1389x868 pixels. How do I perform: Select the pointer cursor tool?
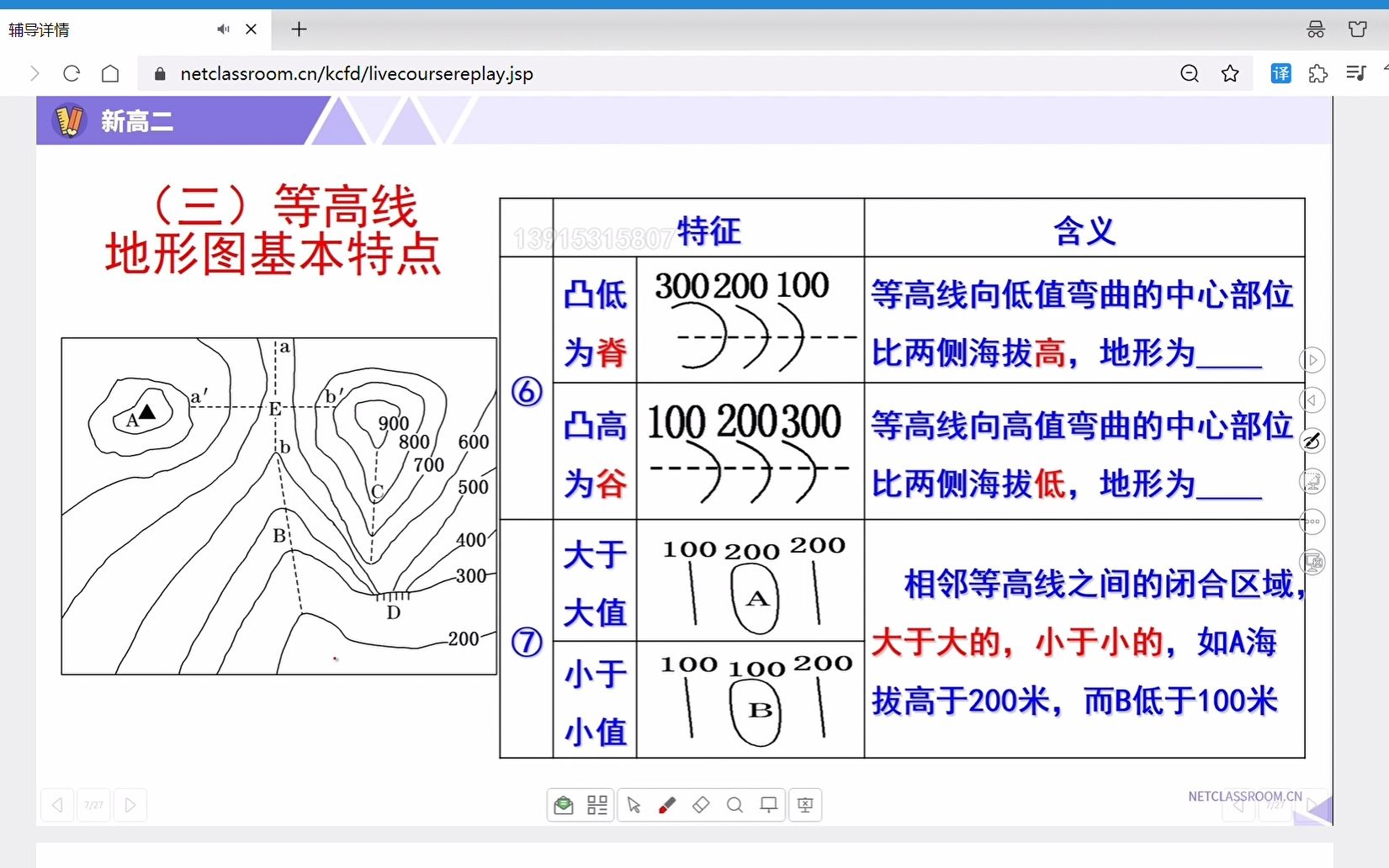(x=634, y=805)
